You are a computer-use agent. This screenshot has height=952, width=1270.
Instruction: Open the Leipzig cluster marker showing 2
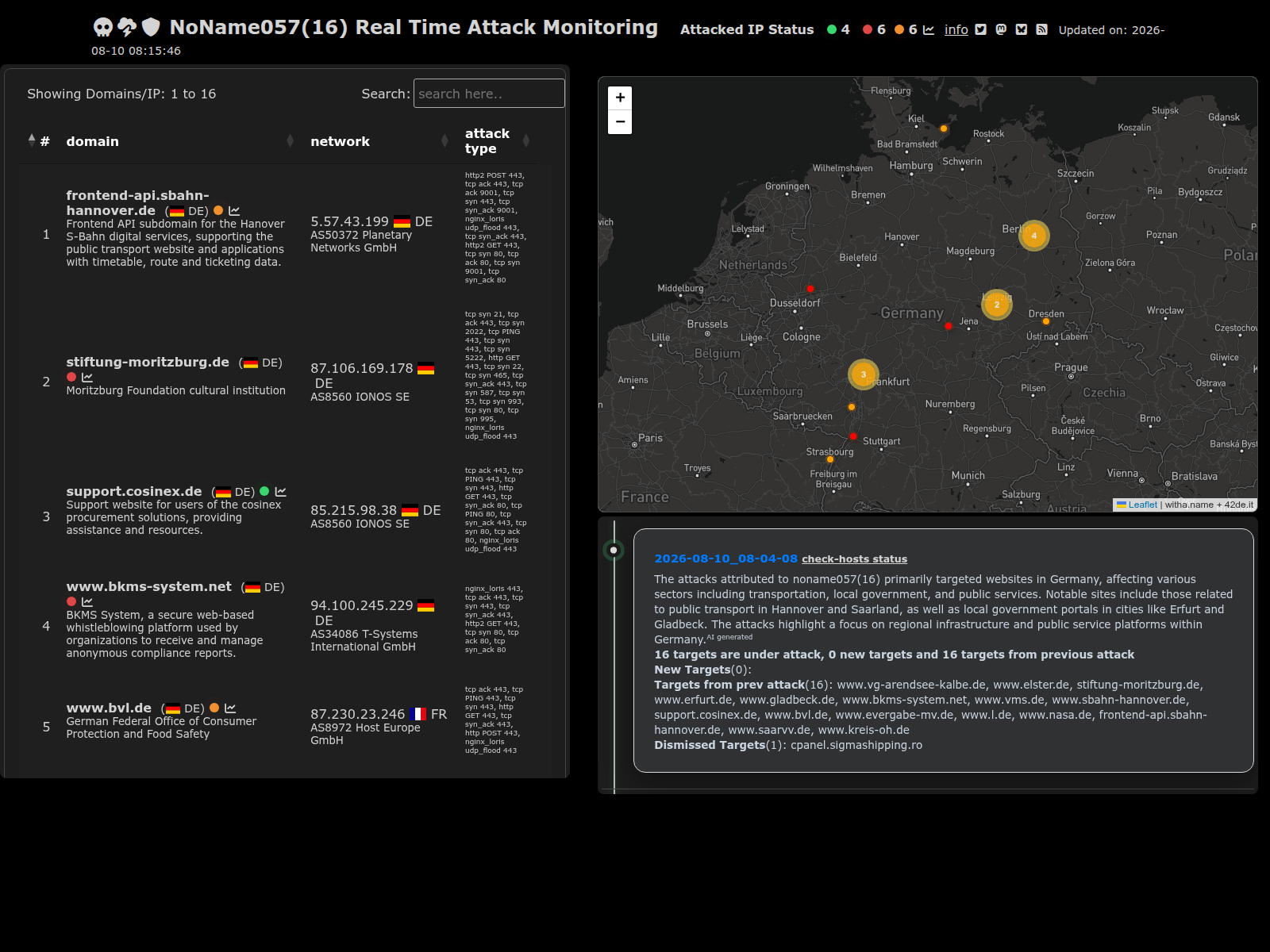pos(997,305)
